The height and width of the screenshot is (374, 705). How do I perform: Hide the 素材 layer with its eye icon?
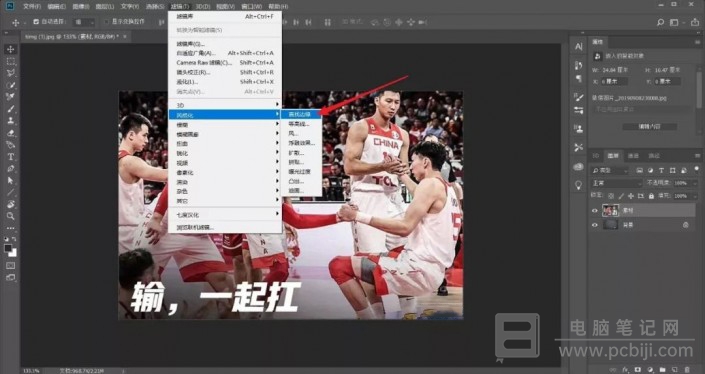[x=595, y=210]
